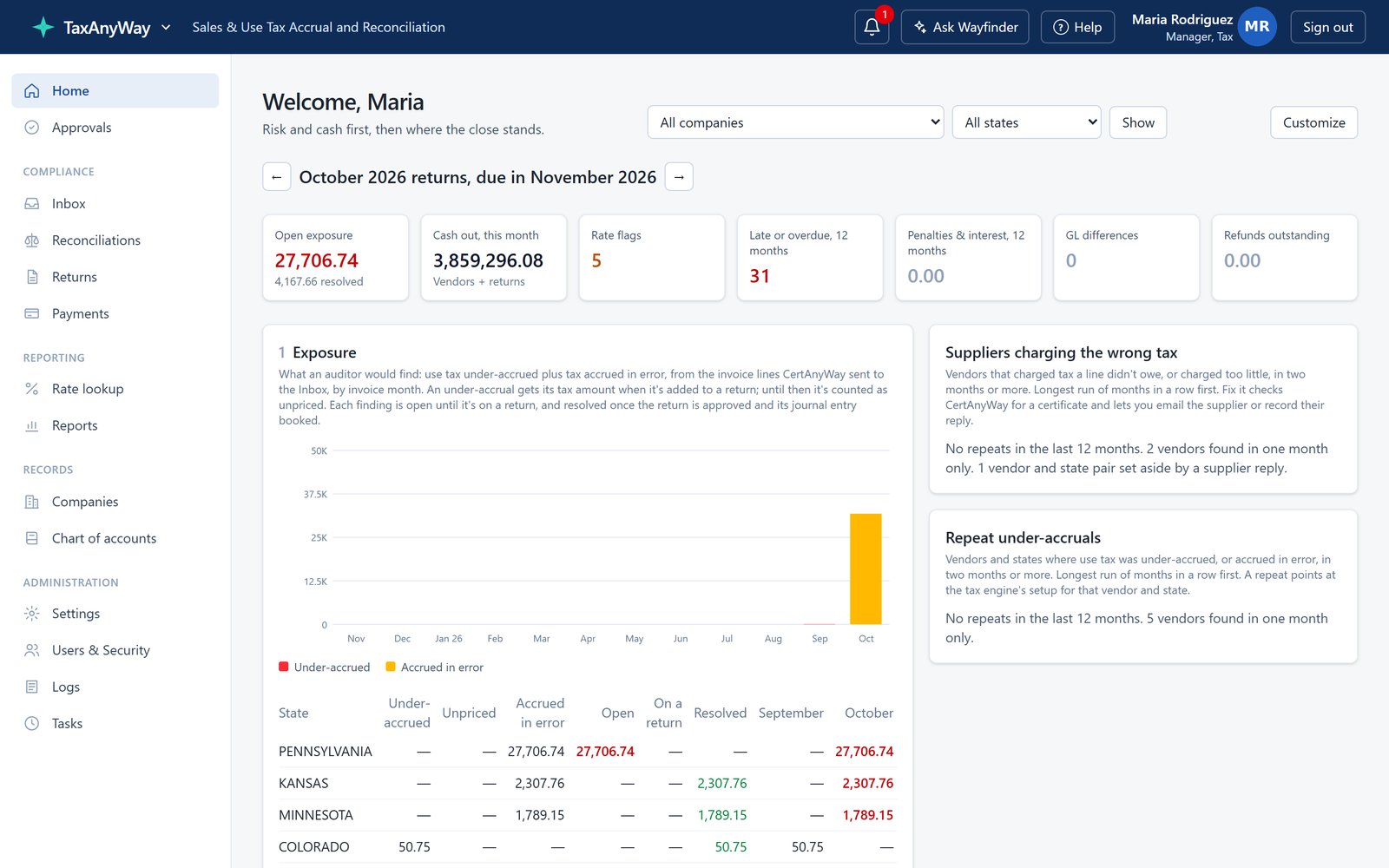Click the Chart of accounts icon

tap(32, 538)
